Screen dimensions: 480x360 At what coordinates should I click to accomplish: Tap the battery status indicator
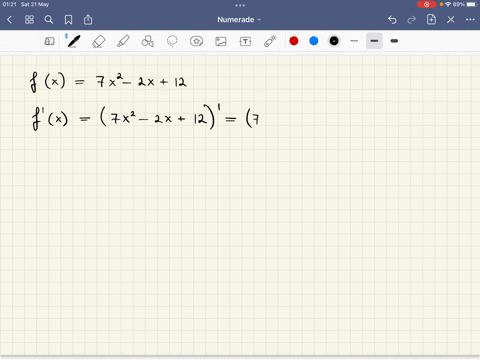click(x=471, y=4)
